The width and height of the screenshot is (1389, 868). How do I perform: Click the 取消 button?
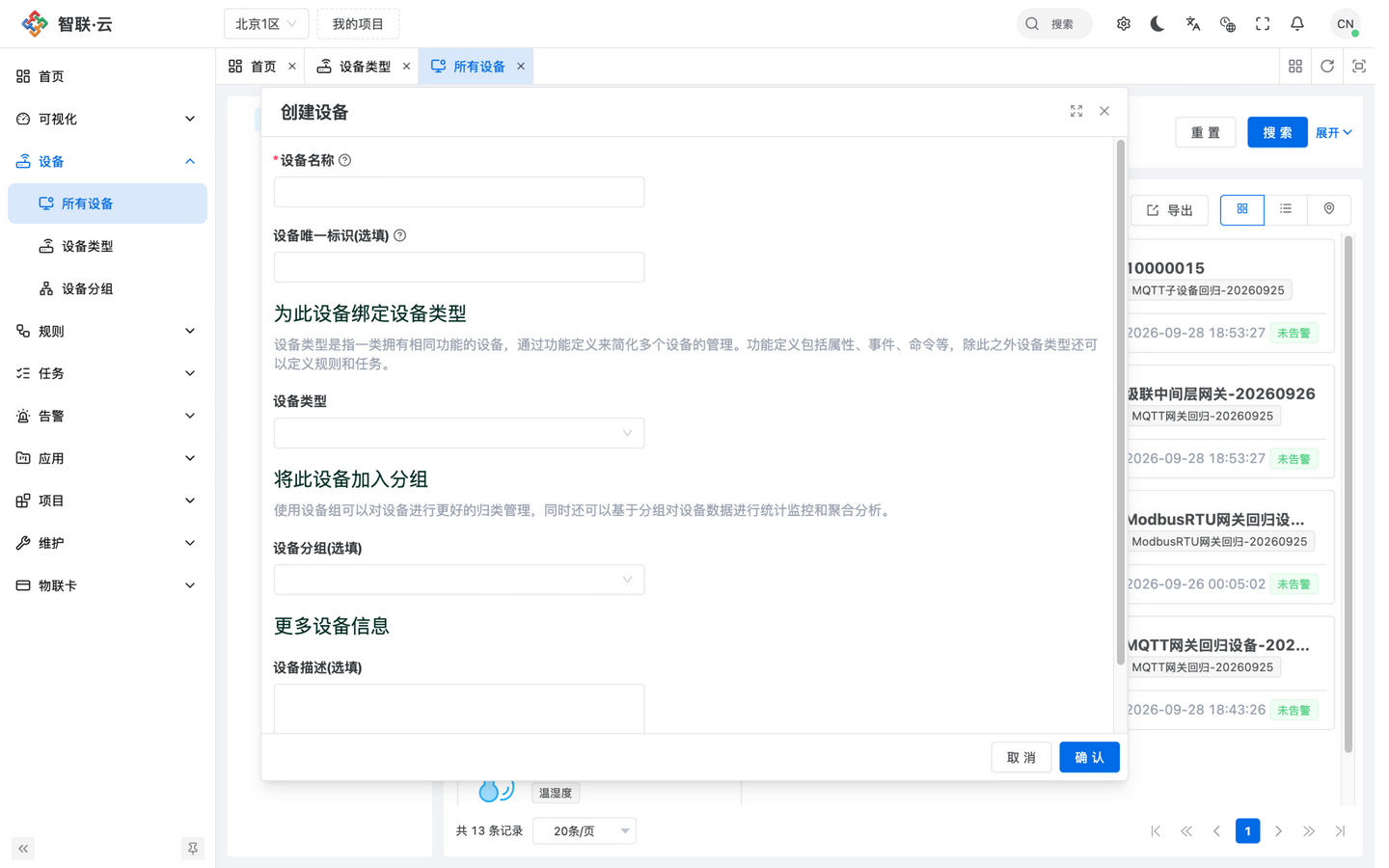(1021, 757)
